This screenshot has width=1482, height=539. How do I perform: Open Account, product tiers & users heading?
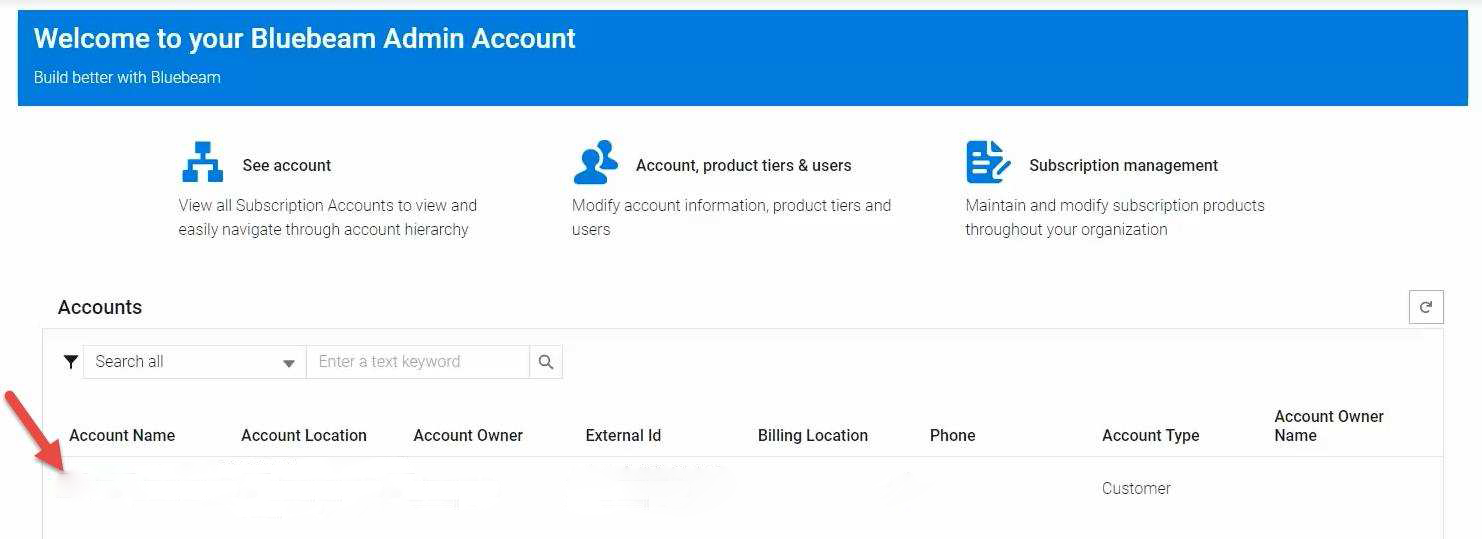[743, 166]
